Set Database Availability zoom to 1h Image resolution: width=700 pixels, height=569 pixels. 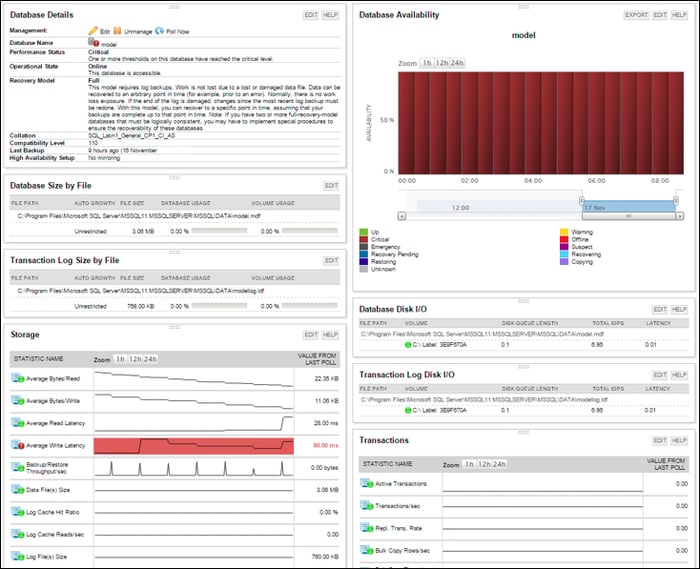427,63
